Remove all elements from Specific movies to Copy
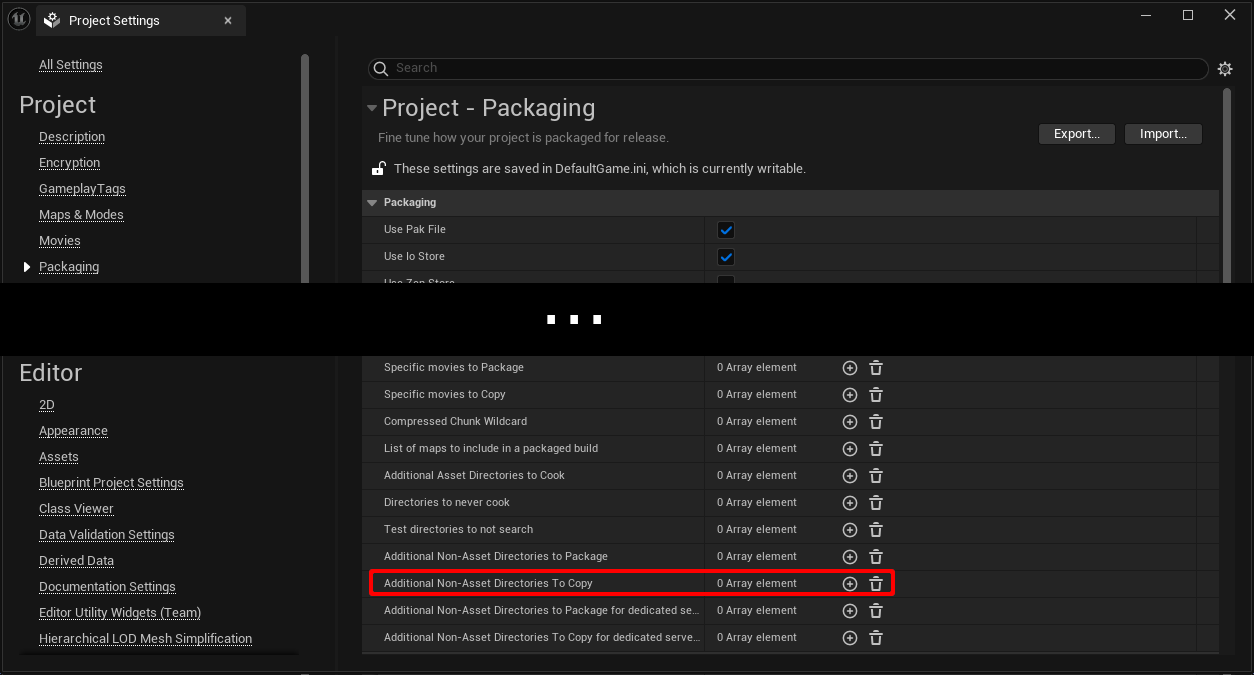1254x675 pixels. pos(876,395)
